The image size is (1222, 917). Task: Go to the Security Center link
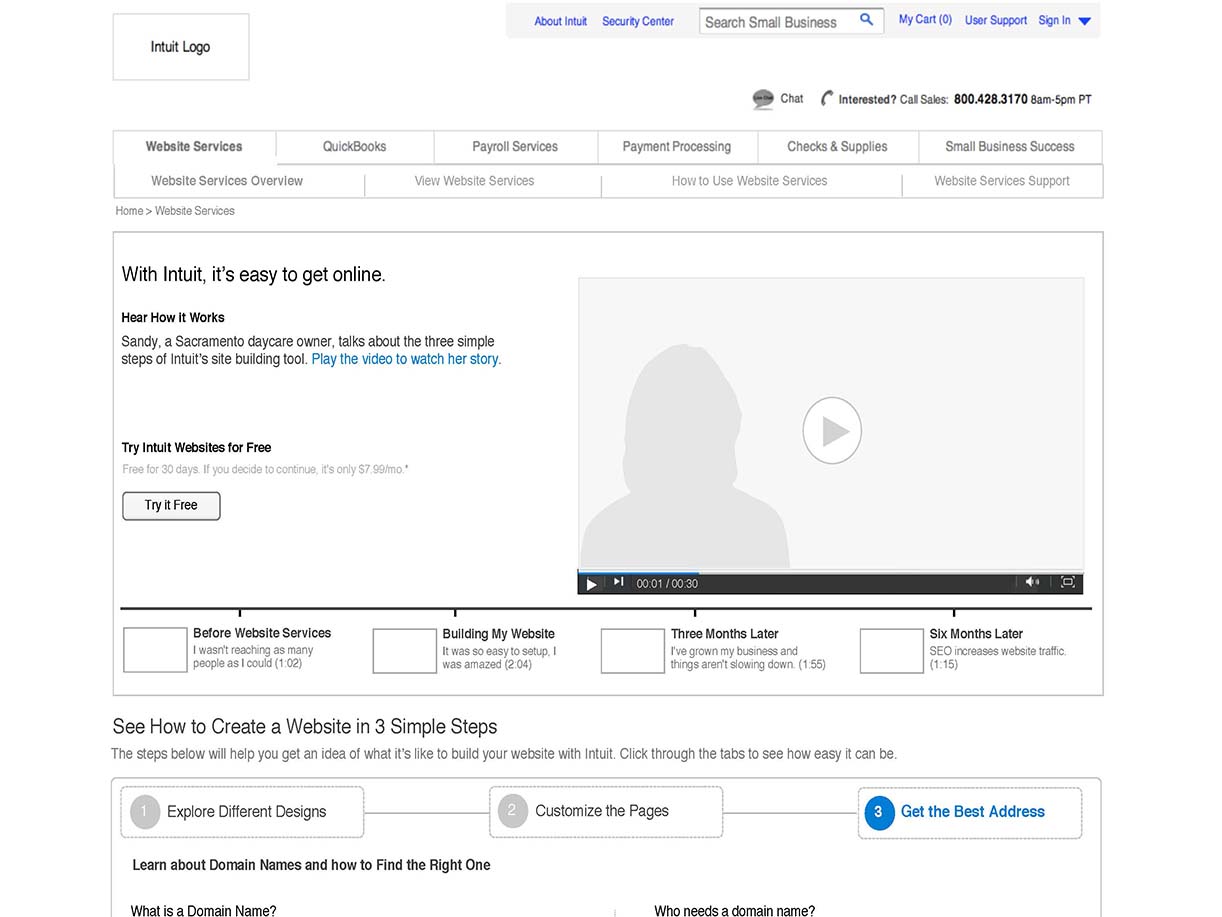click(638, 21)
